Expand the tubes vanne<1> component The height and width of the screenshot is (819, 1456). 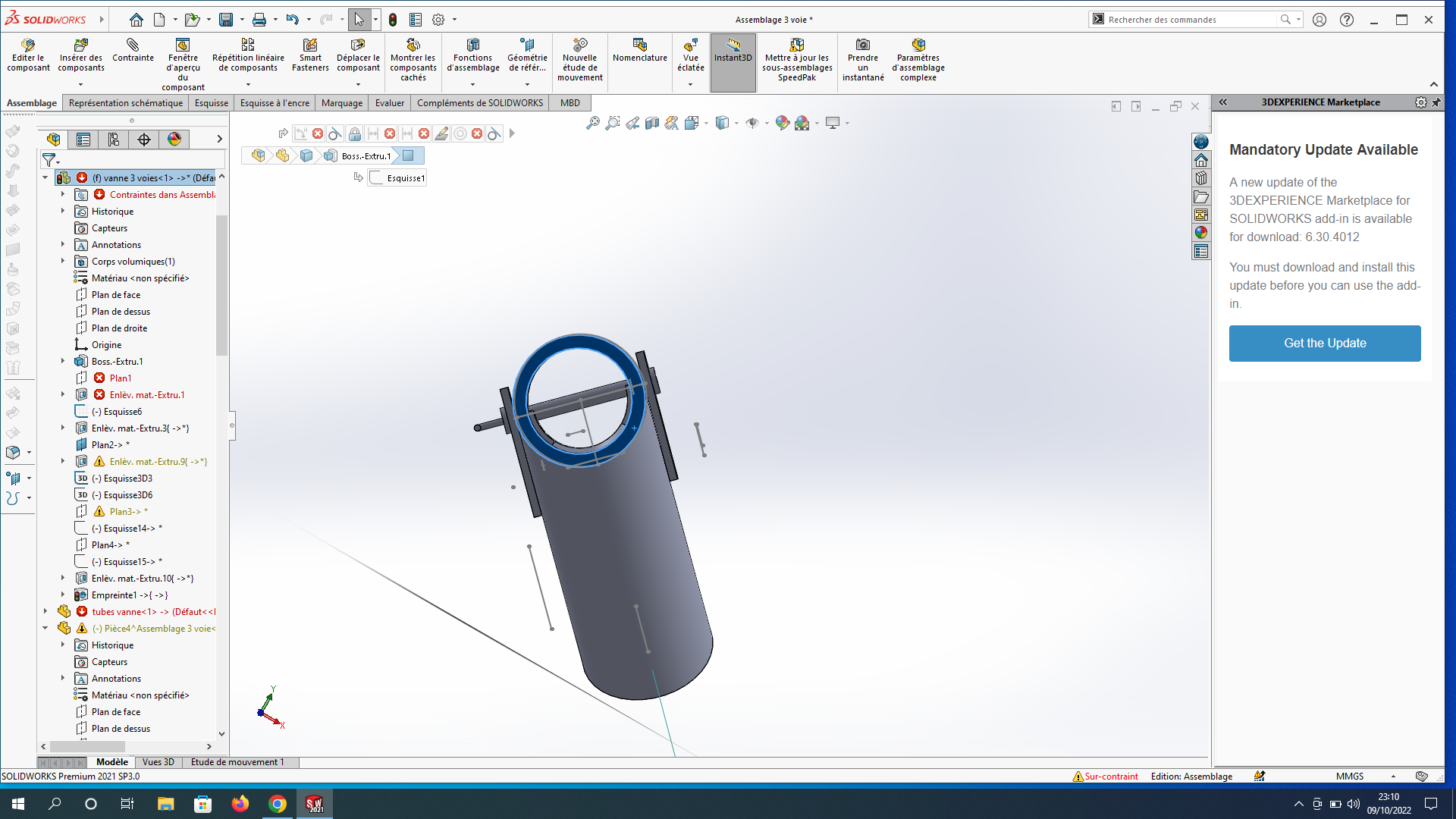pyautogui.click(x=45, y=612)
